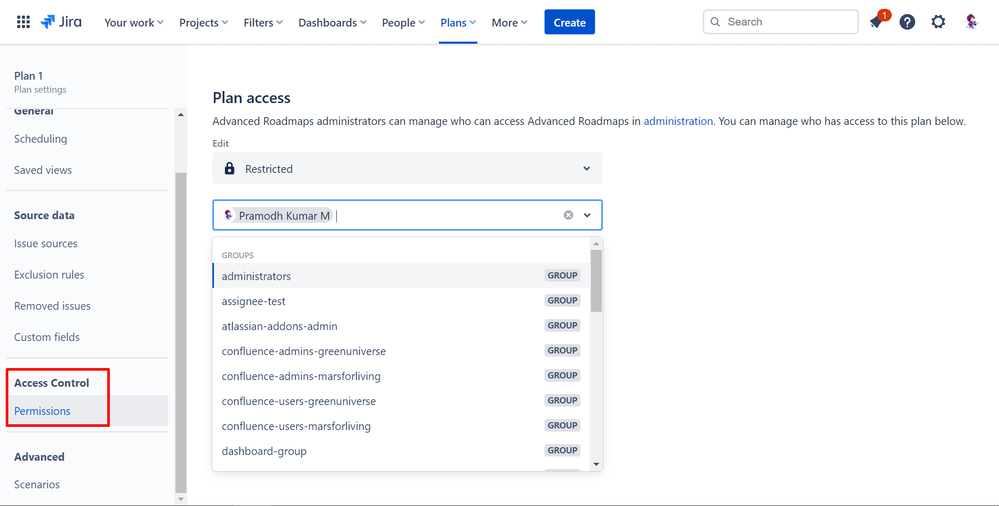
Task: Follow the administration link
Action: pos(678,121)
